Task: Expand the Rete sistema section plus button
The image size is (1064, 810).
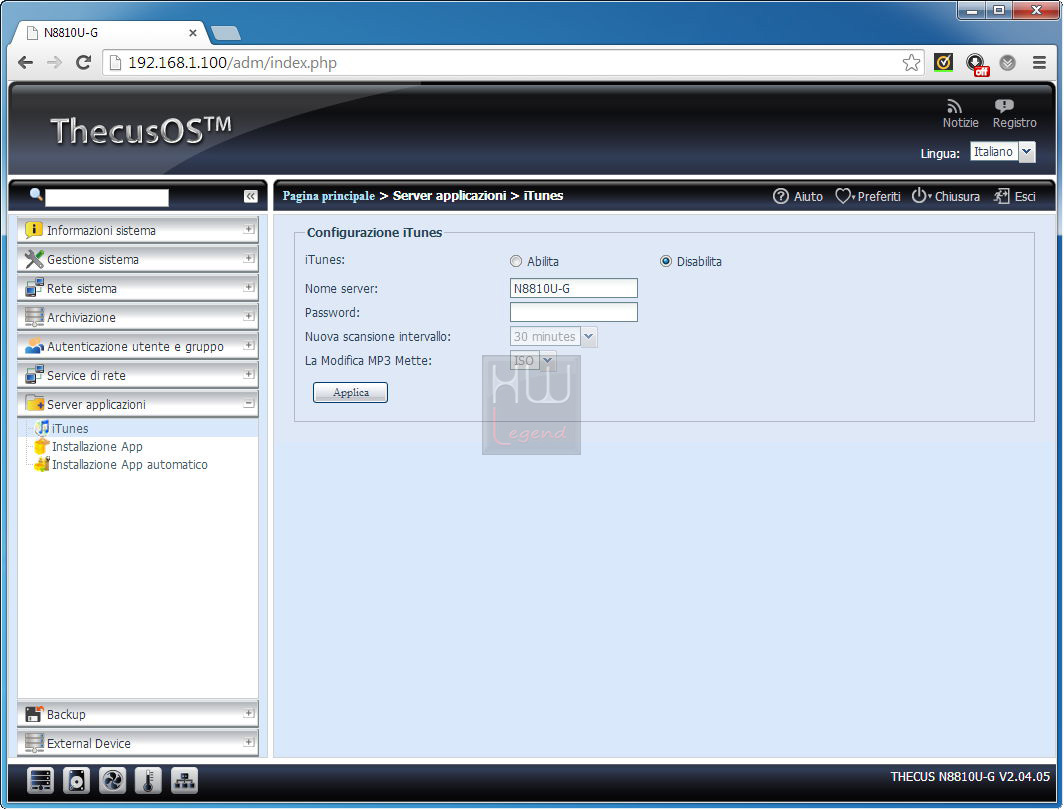Action: 248,288
